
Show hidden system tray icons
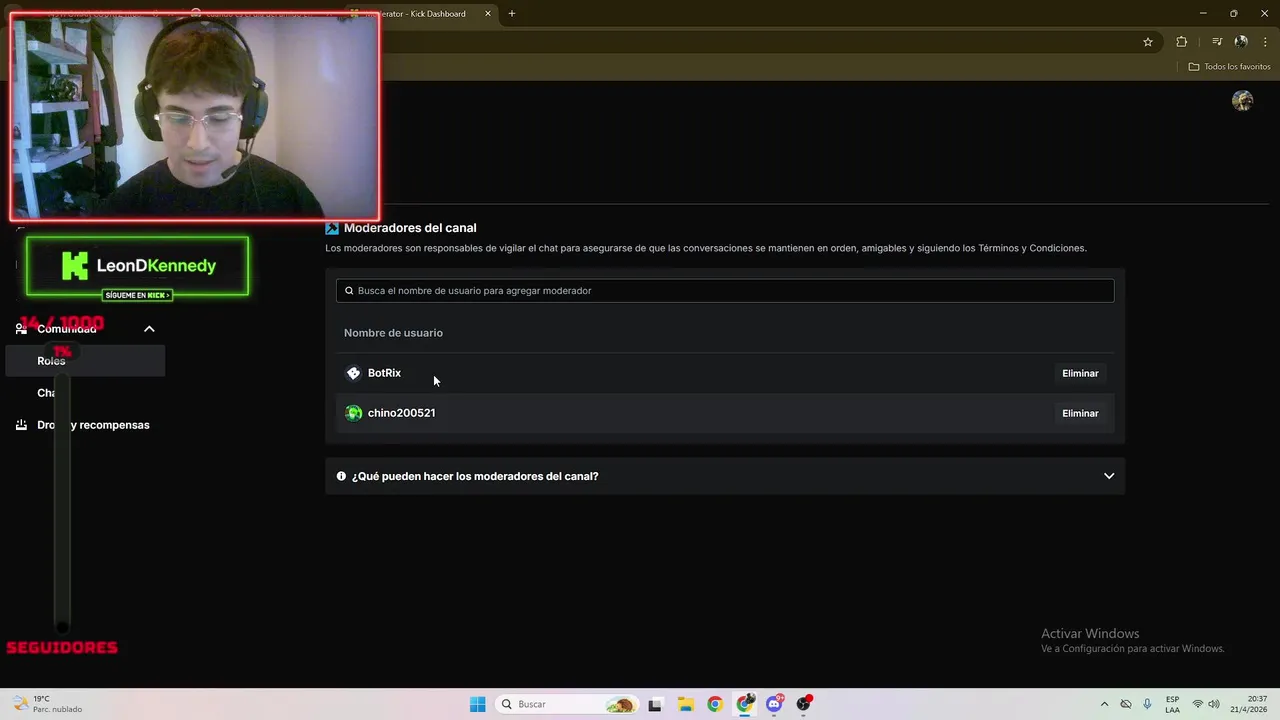tap(1104, 704)
